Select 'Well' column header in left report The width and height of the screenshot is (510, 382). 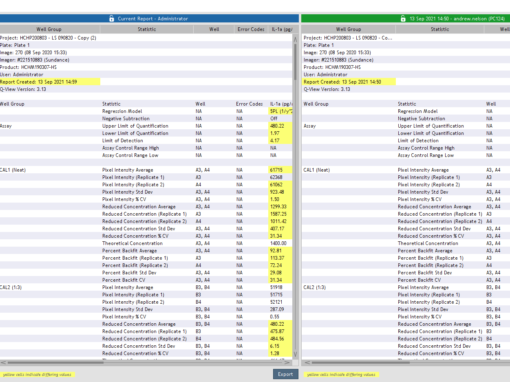coord(214,29)
